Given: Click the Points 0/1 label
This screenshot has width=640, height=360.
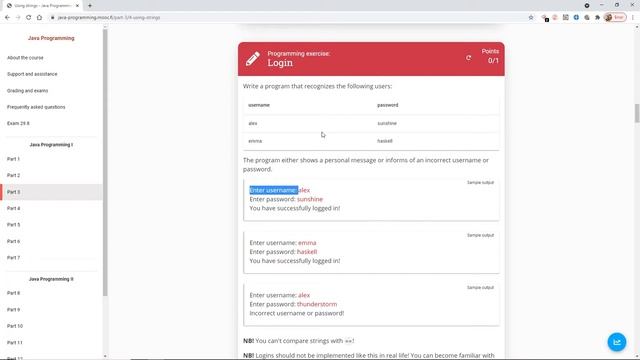Looking at the screenshot, I should [x=490, y=56].
